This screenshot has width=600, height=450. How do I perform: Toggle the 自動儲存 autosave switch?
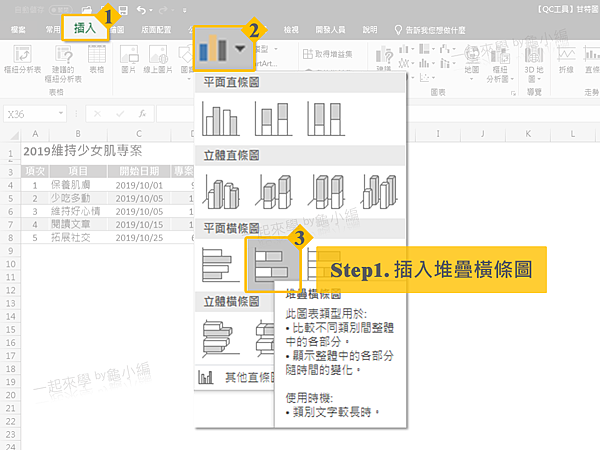point(61,10)
